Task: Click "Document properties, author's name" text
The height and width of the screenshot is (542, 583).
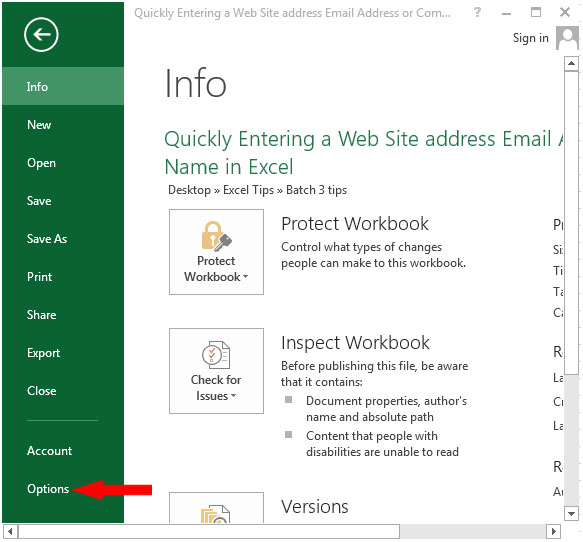Action: 386,409
